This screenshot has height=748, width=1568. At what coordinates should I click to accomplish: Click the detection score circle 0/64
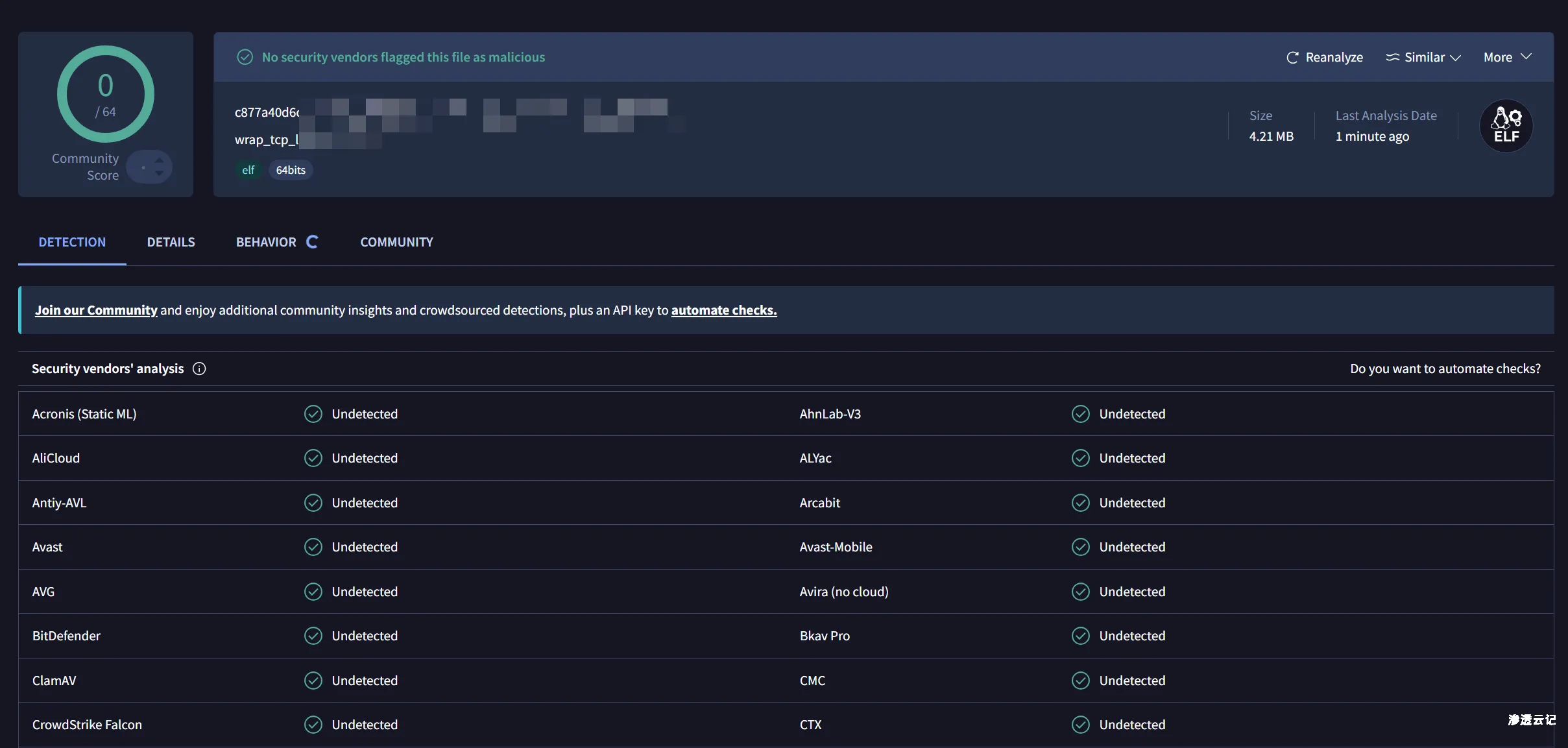click(106, 94)
